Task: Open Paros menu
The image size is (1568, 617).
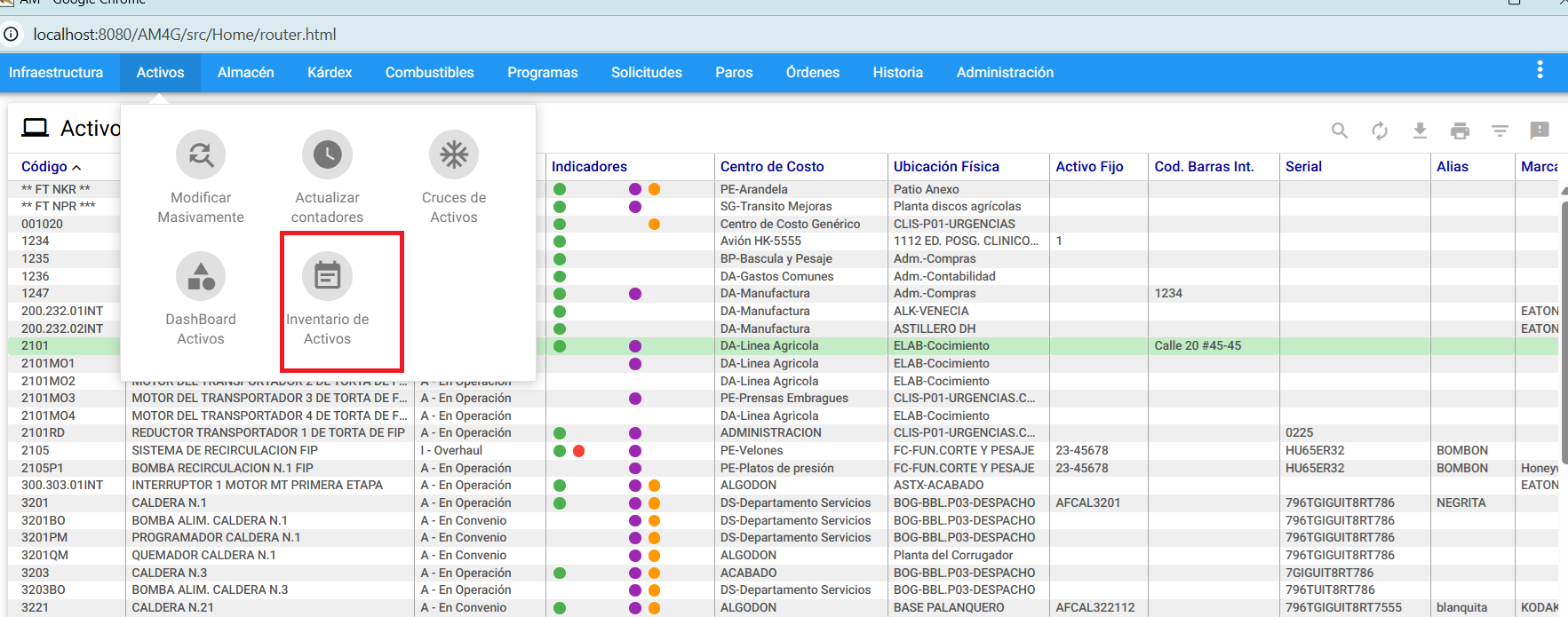Action: [x=734, y=73]
